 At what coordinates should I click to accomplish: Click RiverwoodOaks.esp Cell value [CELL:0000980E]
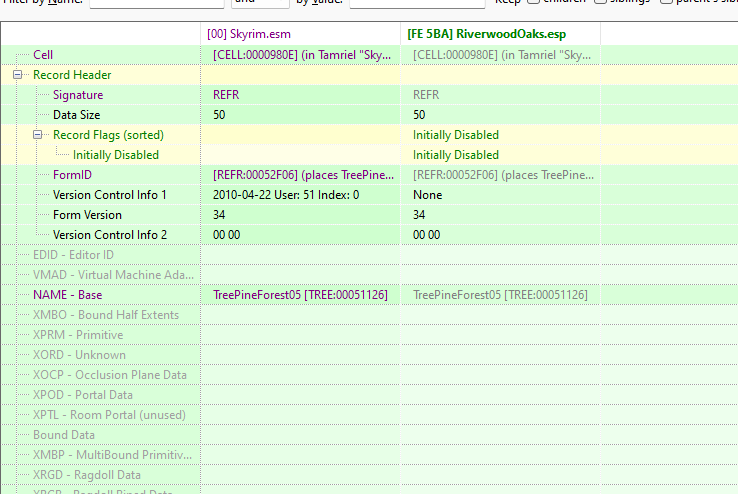tap(501, 55)
